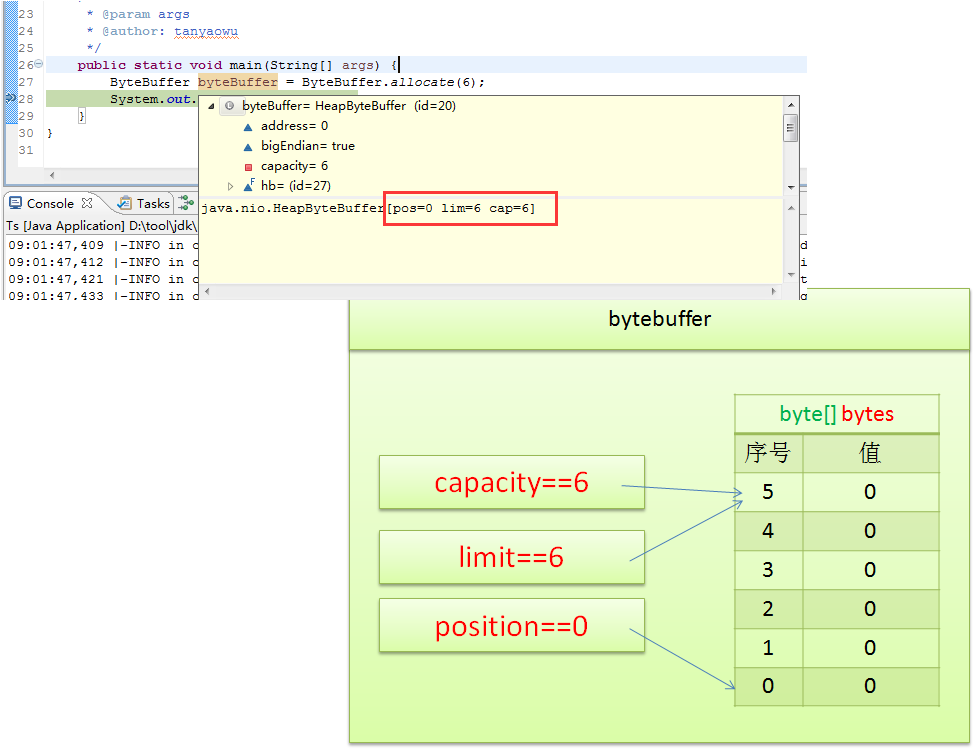976x751 pixels.
Task: Expand the hb field node
Action: coord(231,186)
